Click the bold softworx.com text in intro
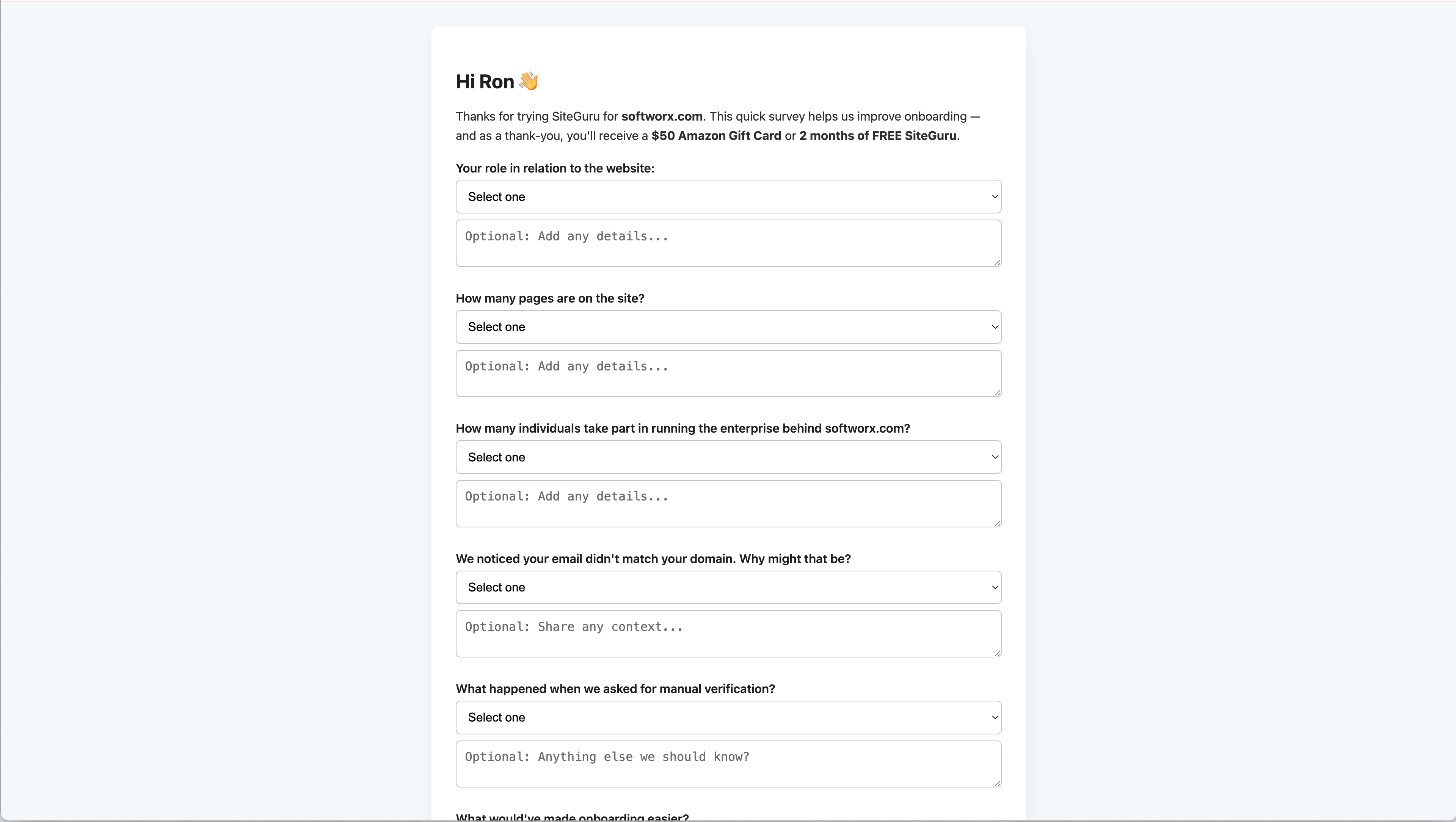Image resolution: width=1456 pixels, height=822 pixels. point(662,116)
